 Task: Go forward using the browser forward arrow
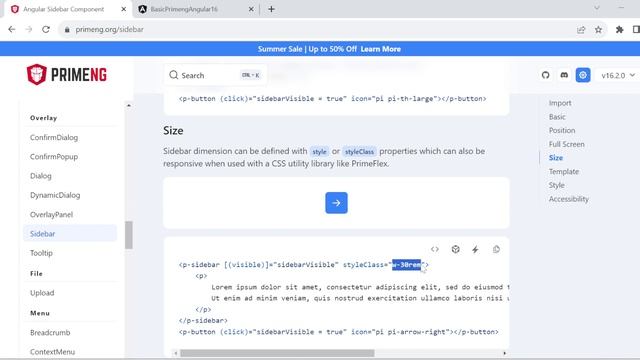click(x=29, y=29)
